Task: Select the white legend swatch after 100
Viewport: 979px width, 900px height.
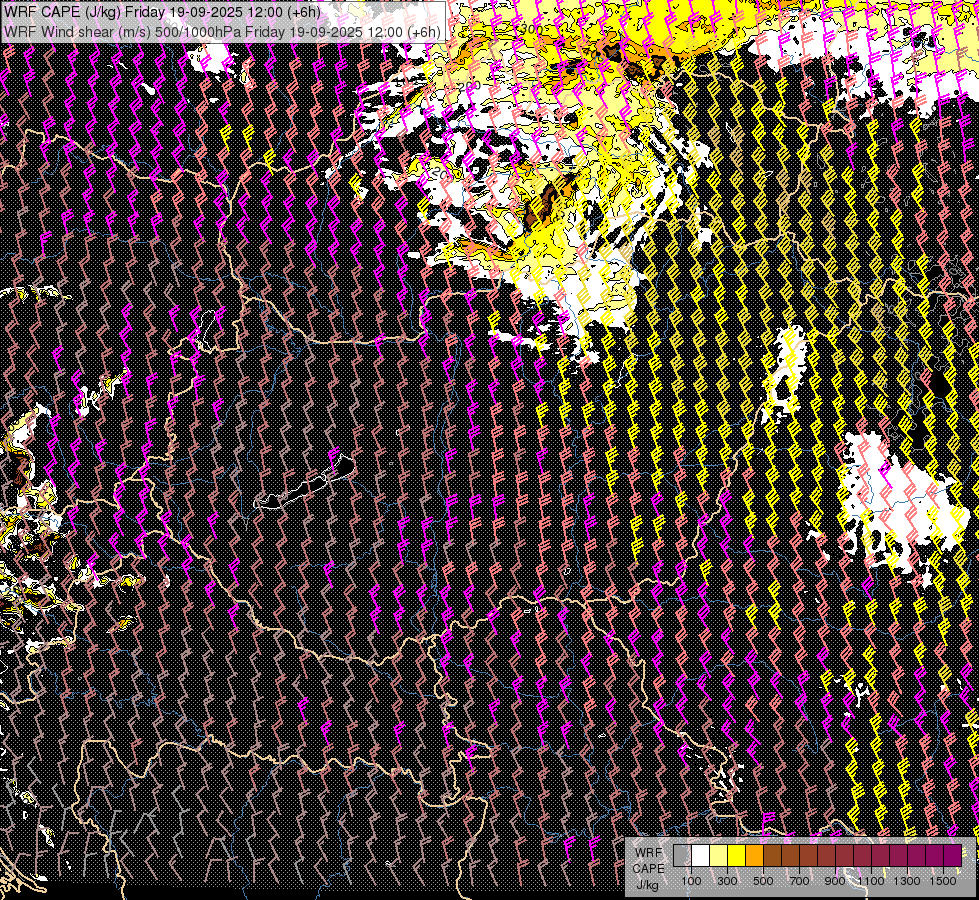Action: click(x=701, y=856)
